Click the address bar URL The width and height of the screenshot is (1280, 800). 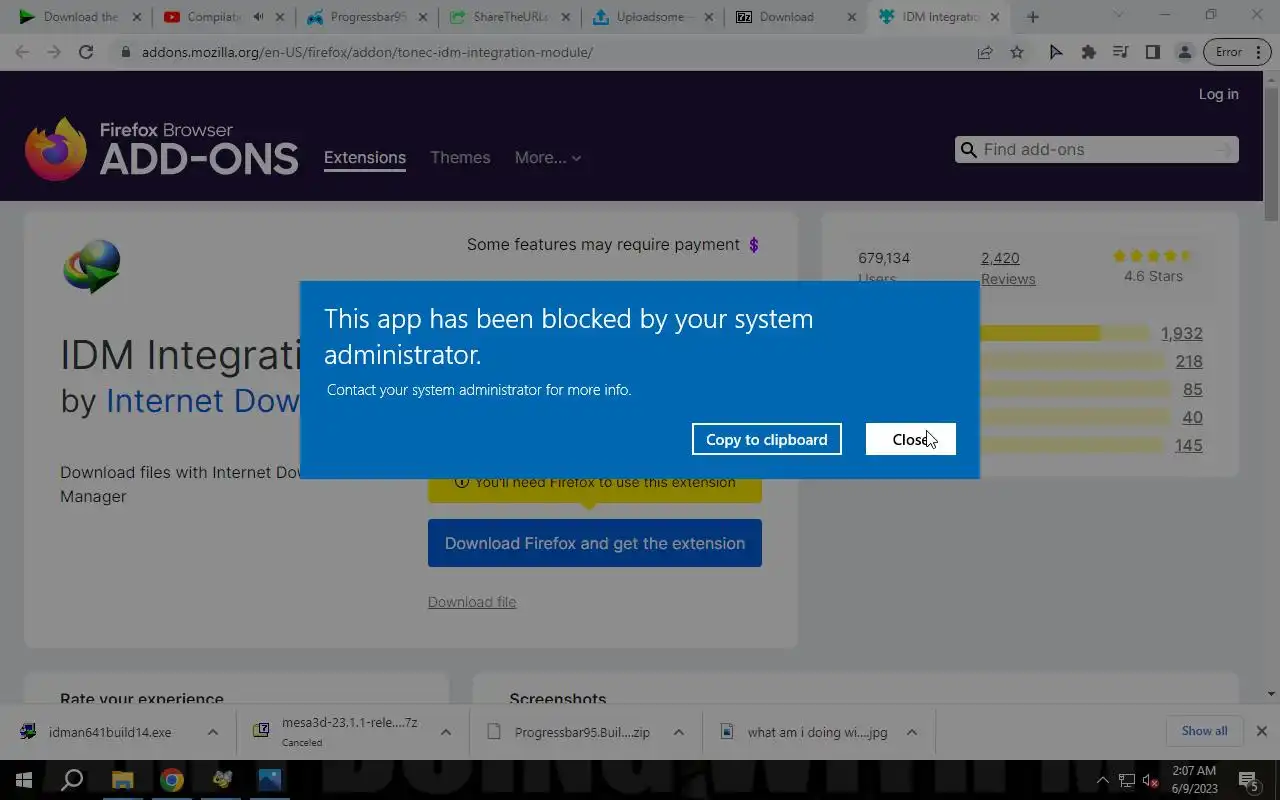pos(367,52)
